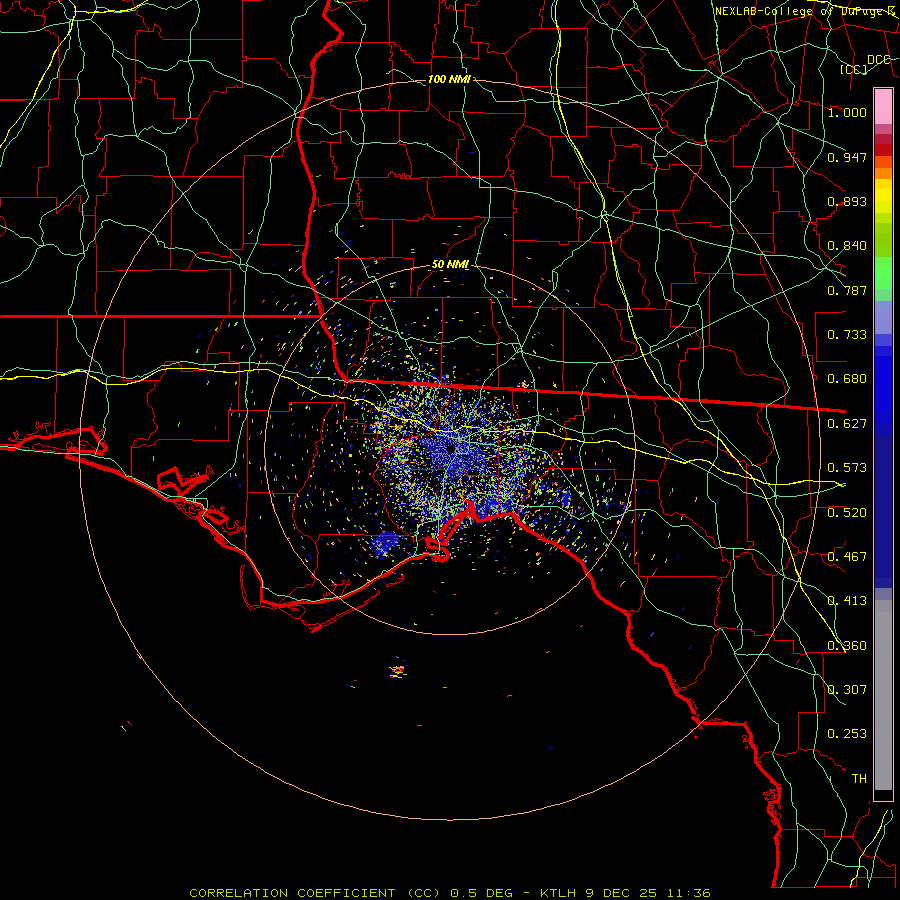Click the 0.680 scale value

point(847,379)
